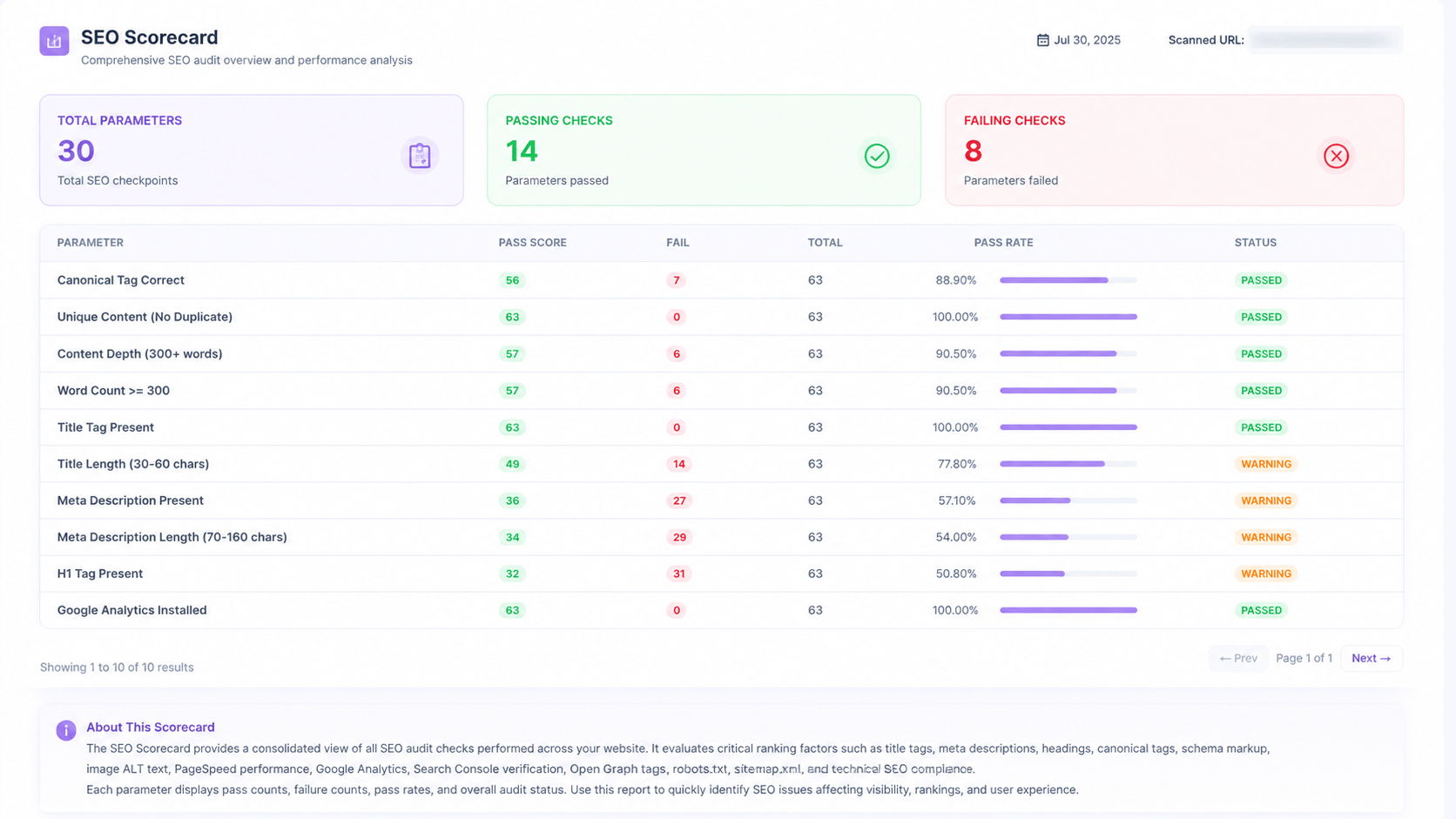Screen dimensions: 1456x819
Task: Sort by the PARAMETER column header
Action: coord(91,243)
